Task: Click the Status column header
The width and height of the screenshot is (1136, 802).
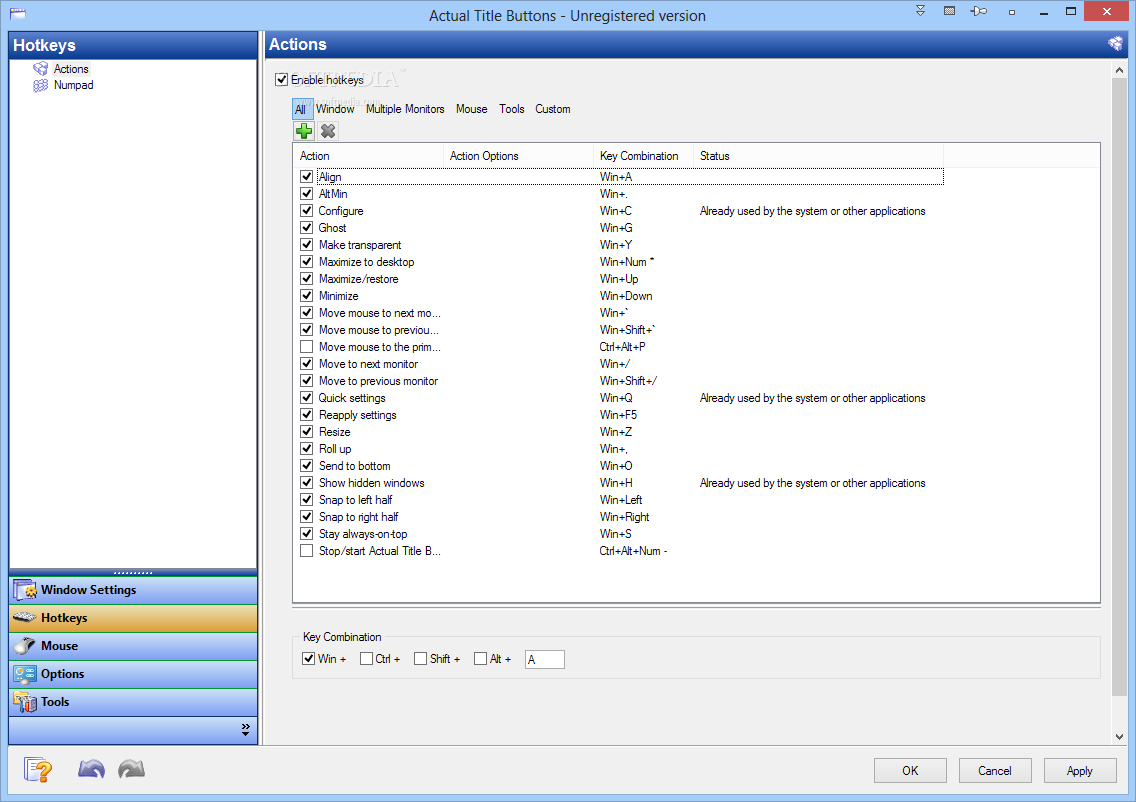Action: click(x=819, y=156)
